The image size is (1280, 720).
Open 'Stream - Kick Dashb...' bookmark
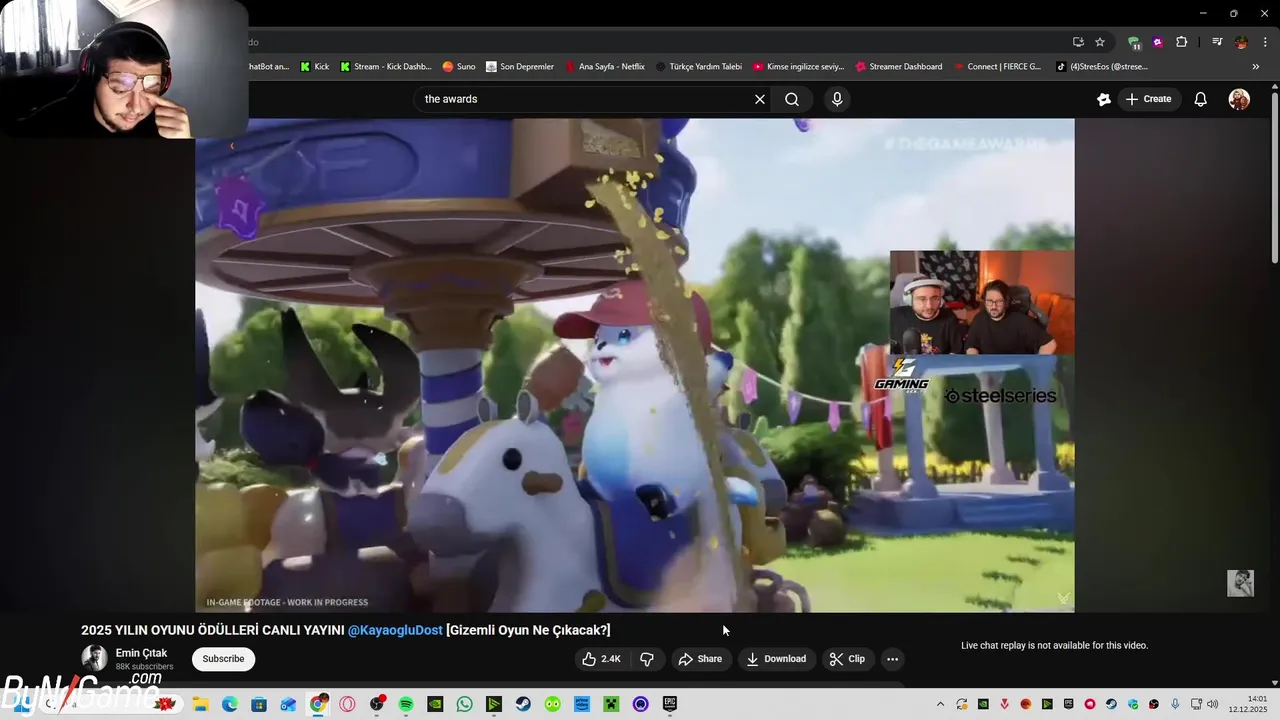click(385, 67)
